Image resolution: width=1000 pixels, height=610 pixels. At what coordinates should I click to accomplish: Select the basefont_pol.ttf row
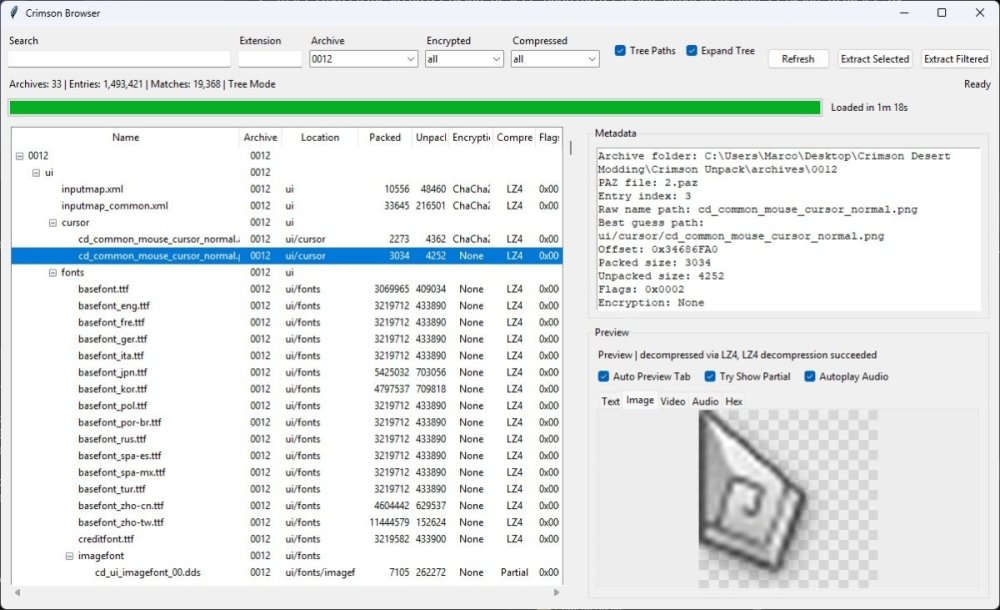click(287, 405)
